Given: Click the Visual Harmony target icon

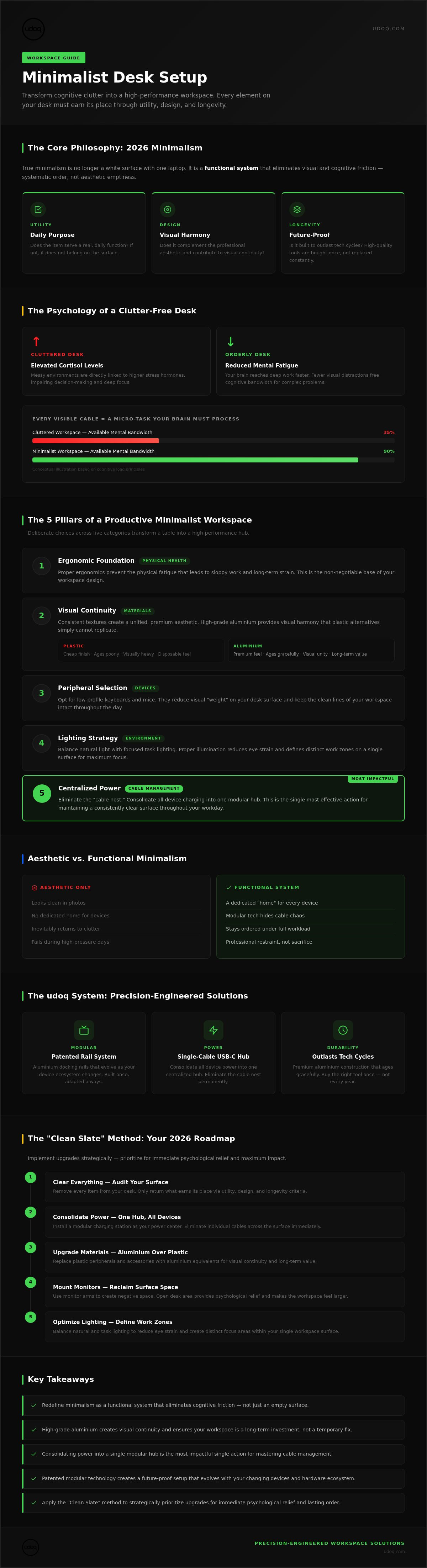Looking at the screenshot, I should 168,210.
